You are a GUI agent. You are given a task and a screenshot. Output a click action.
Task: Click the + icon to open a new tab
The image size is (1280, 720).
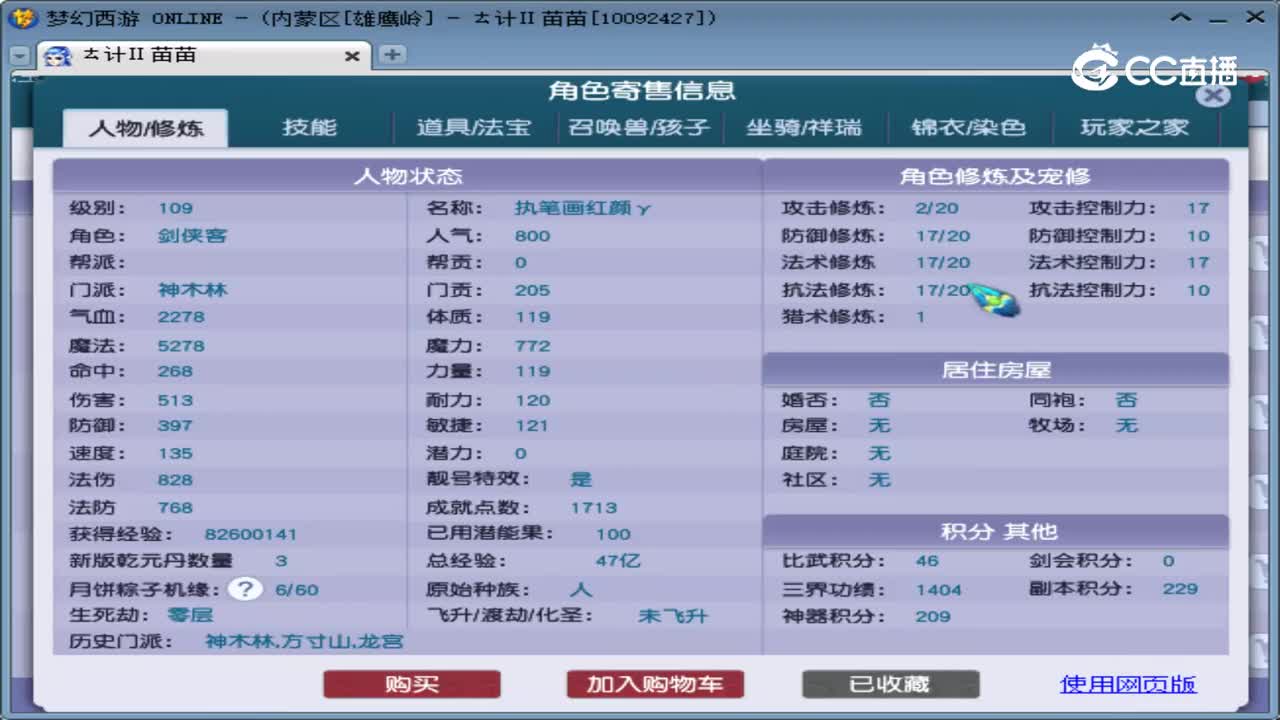(x=391, y=57)
